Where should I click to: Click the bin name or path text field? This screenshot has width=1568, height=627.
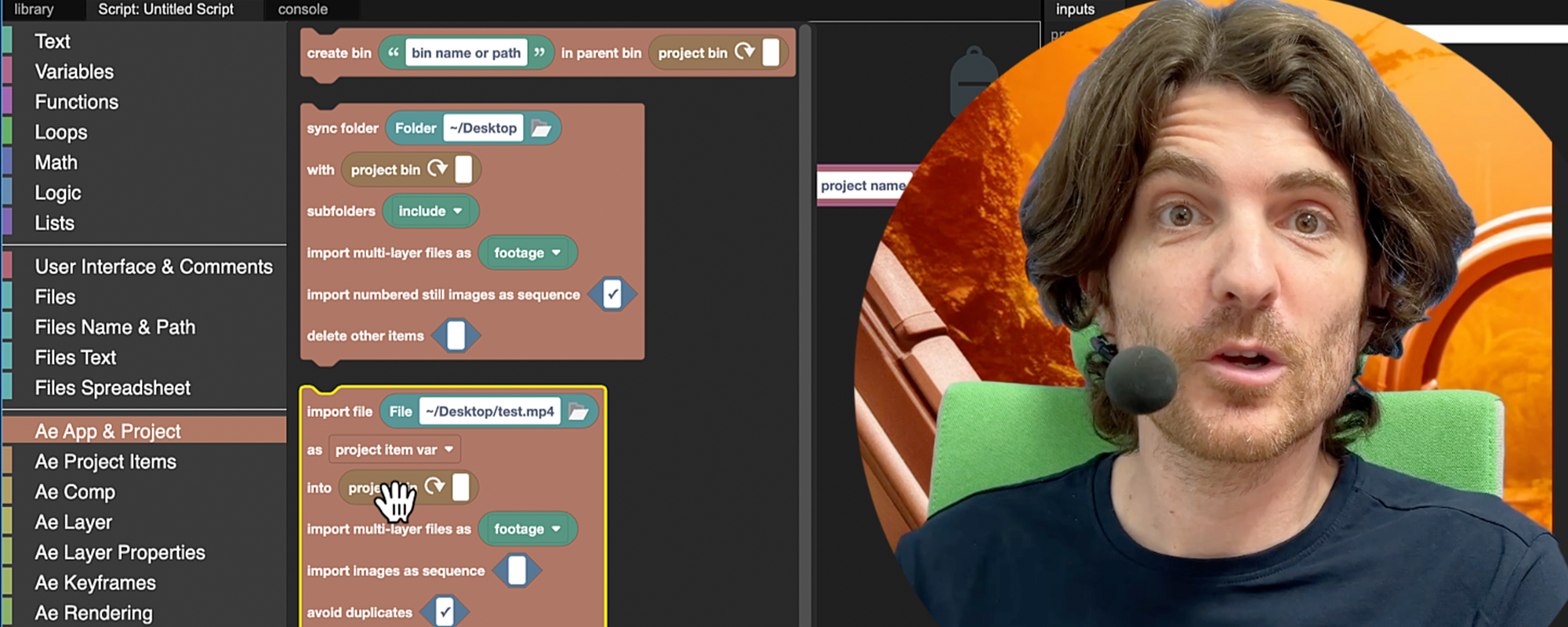tap(466, 53)
